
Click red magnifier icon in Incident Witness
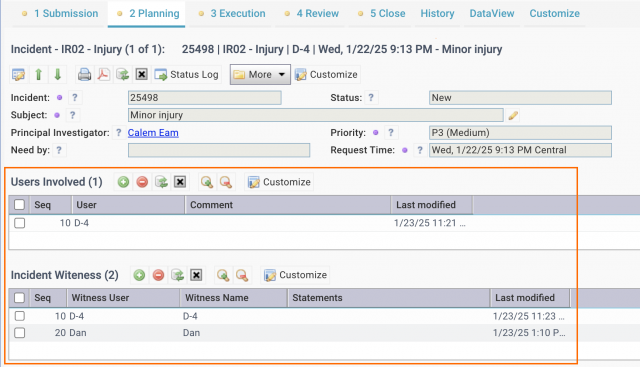pos(242,275)
